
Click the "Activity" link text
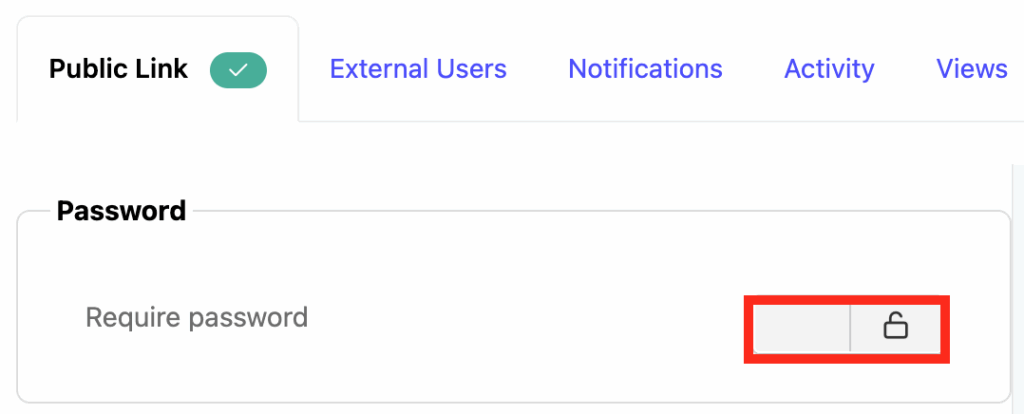point(829,69)
